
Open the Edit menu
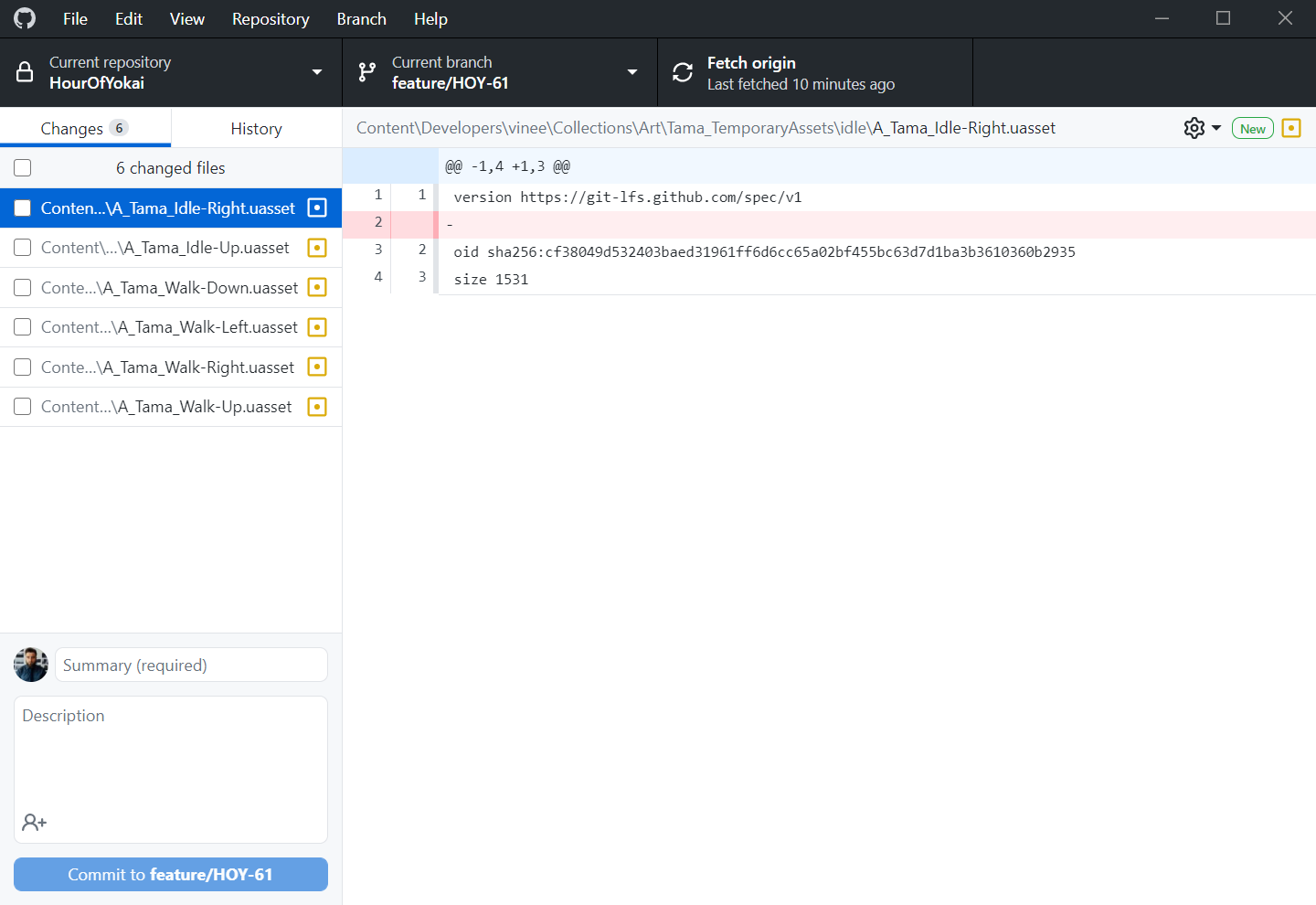[x=129, y=18]
